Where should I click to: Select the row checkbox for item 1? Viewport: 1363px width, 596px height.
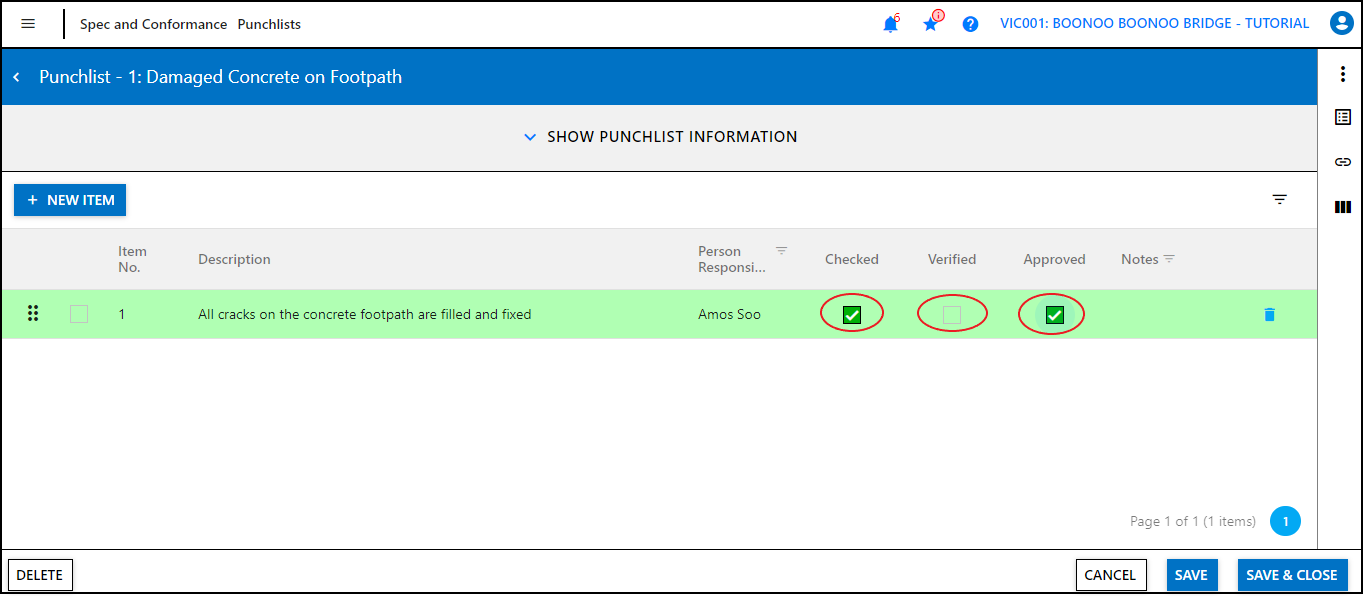(79, 315)
